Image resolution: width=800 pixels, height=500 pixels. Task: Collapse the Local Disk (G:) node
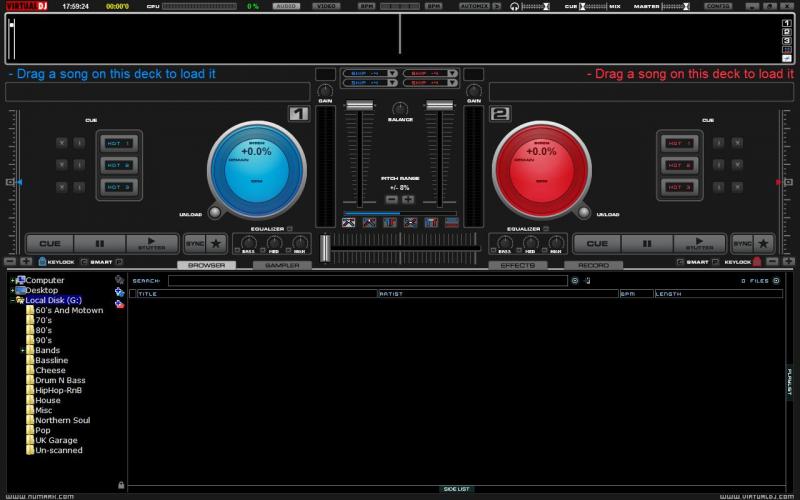point(13,301)
